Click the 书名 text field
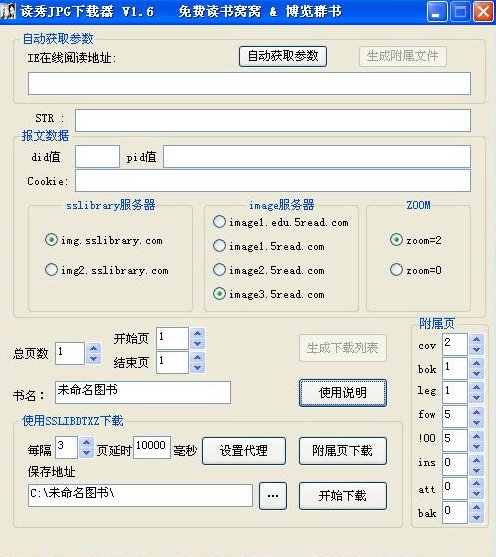Image resolution: width=496 pixels, height=557 pixels. tap(143, 393)
